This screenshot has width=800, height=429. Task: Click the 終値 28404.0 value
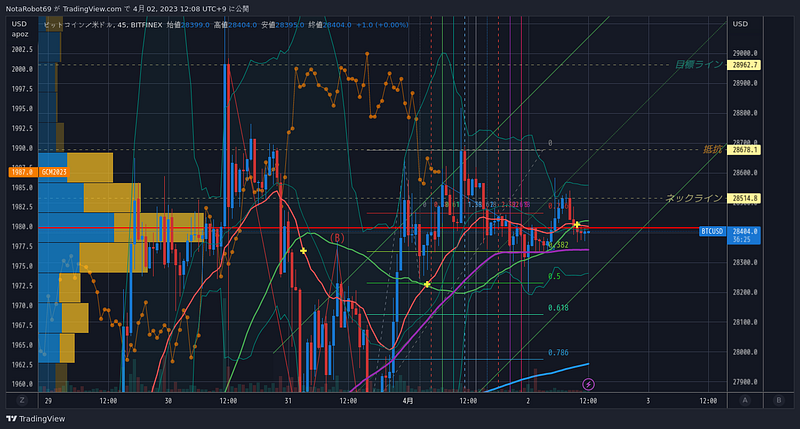tap(330, 24)
